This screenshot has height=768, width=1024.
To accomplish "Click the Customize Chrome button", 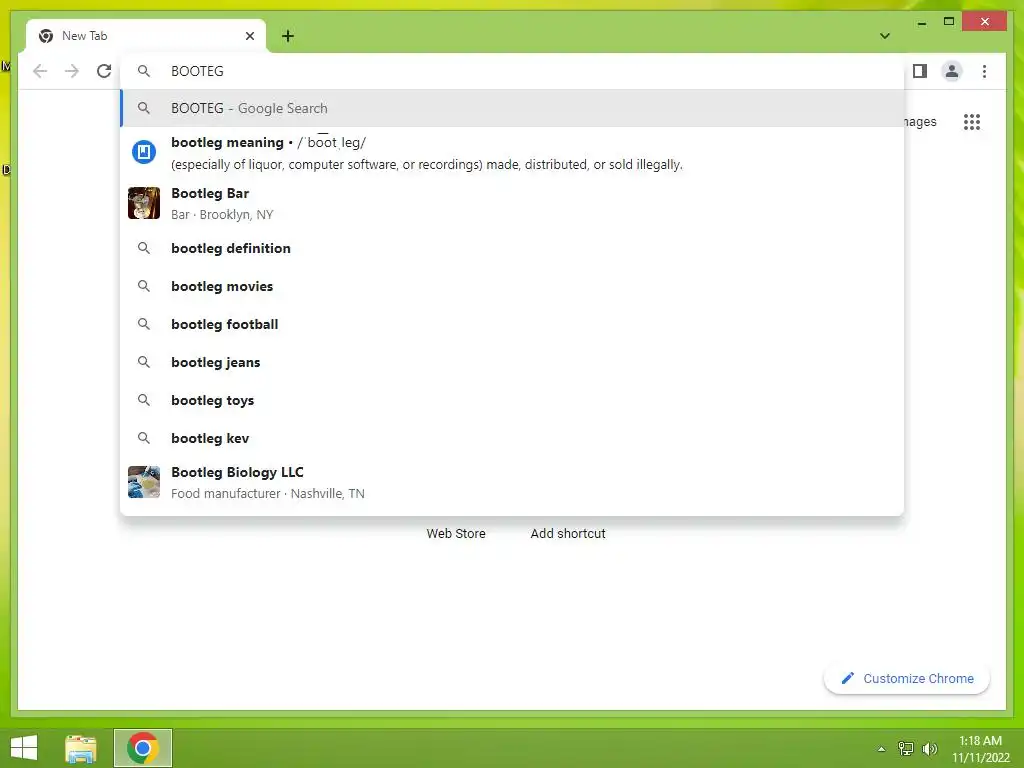I will pos(906,679).
